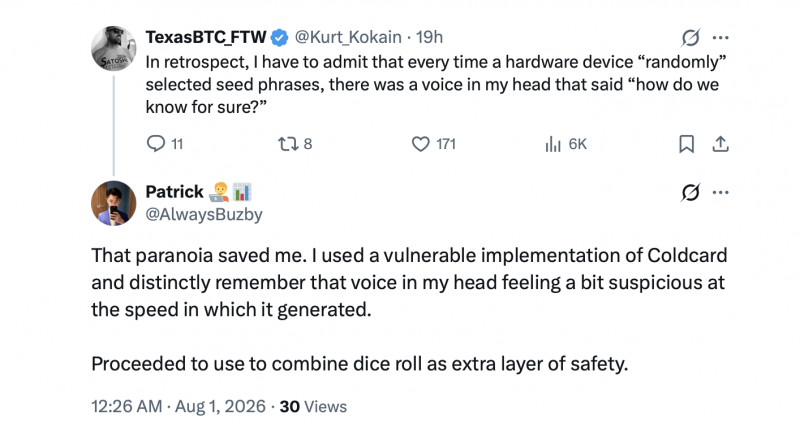Screen dimensions: 800x428
Task: View the 30 Views count
Action: [x=313, y=406]
